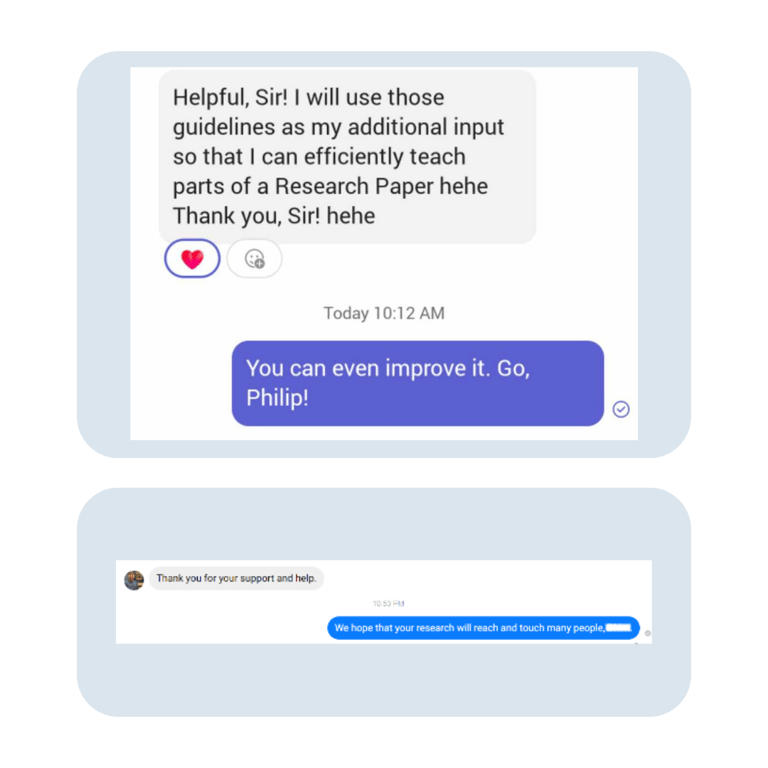
Task: Open the add reaction emoji picker
Action: pyautogui.click(x=254, y=258)
